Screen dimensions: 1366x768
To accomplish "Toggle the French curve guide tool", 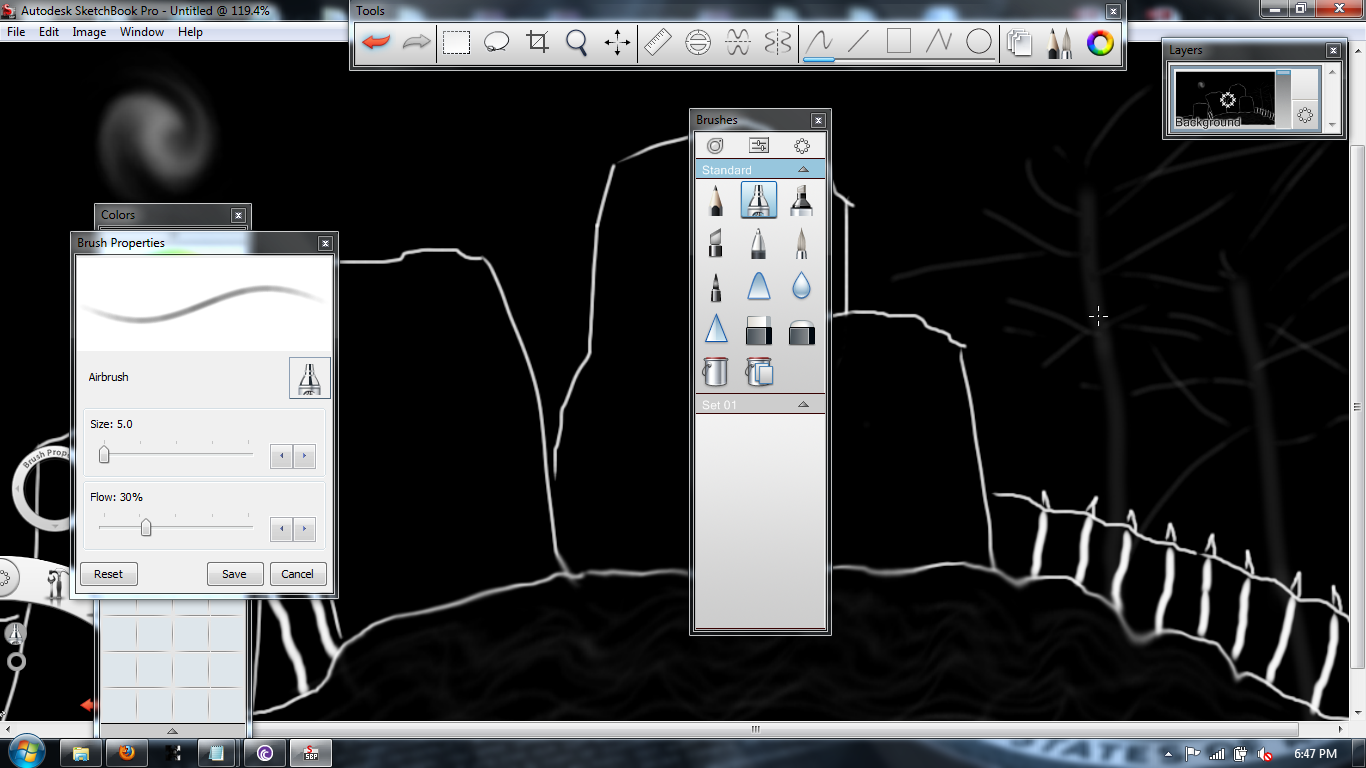I will coord(738,42).
